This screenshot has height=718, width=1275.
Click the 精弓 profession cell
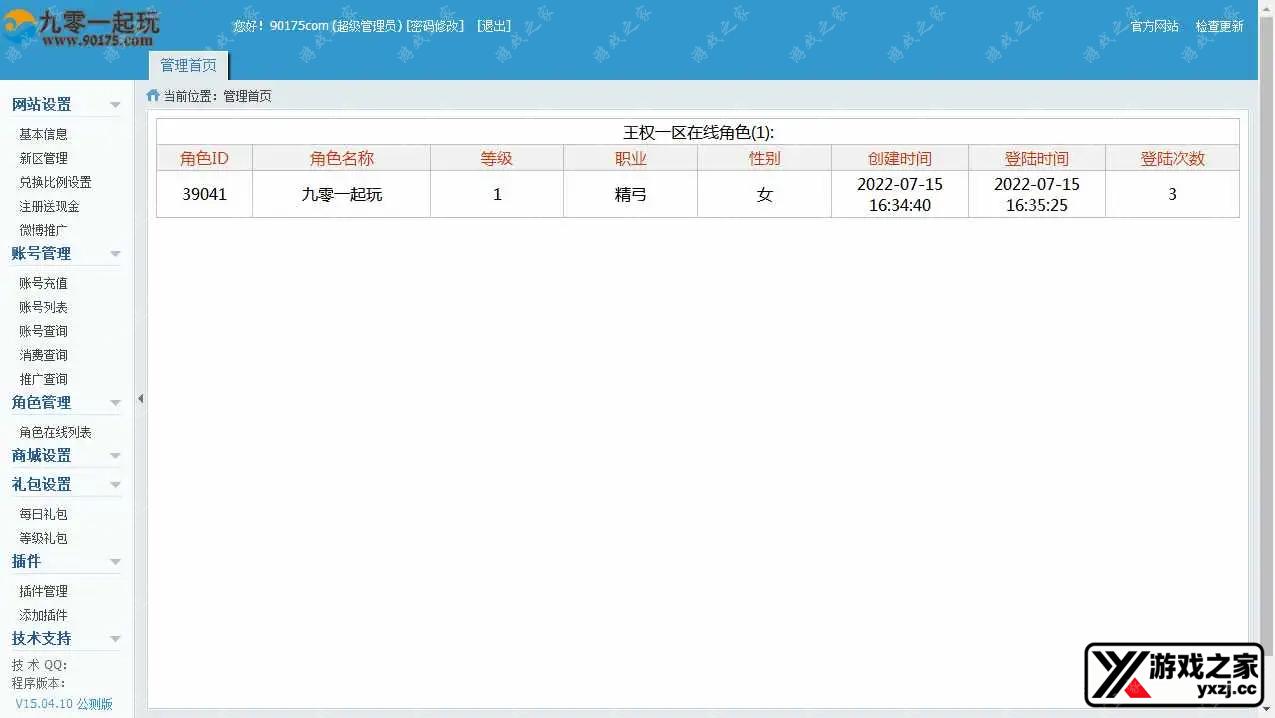coord(631,194)
